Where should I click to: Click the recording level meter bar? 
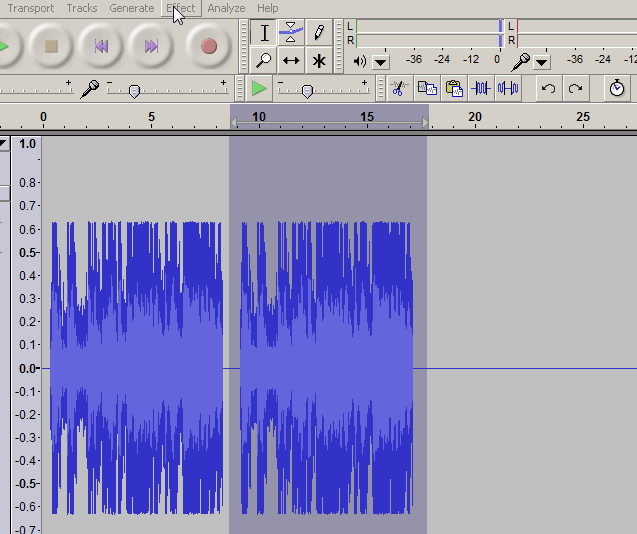577,33
